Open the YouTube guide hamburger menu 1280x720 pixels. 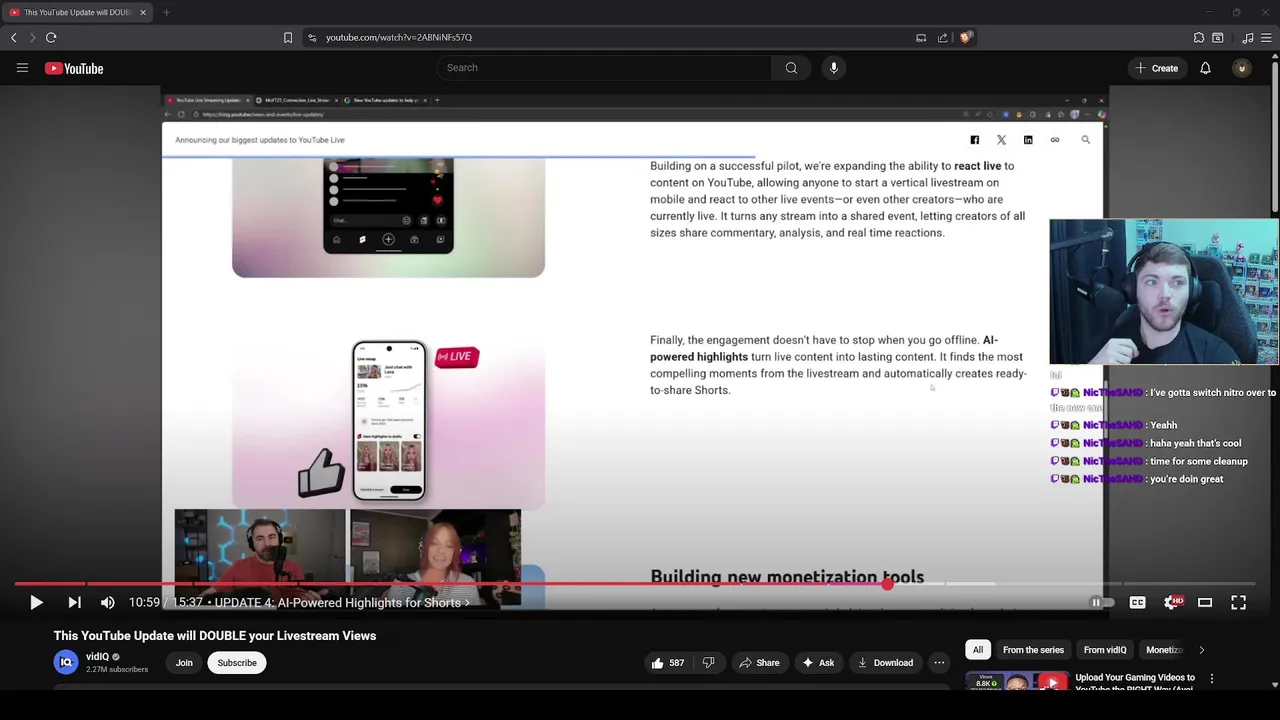coord(22,68)
